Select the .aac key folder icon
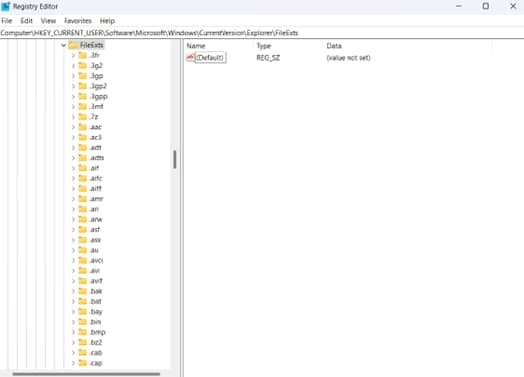The width and height of the screenshot is (524, 377). coord(83,127)
